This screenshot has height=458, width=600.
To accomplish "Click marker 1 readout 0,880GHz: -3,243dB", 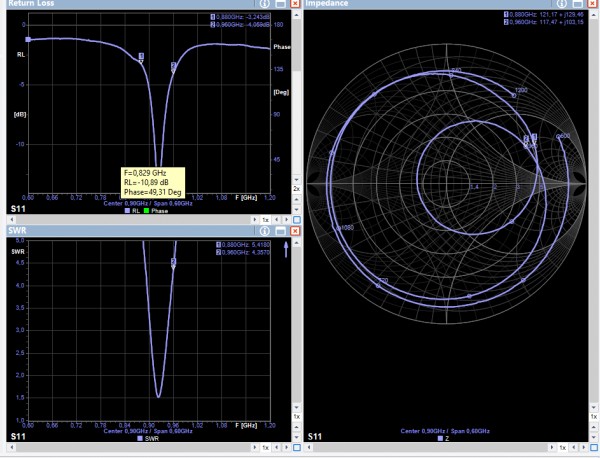I will pyautogui.click(x=240, y=17).
